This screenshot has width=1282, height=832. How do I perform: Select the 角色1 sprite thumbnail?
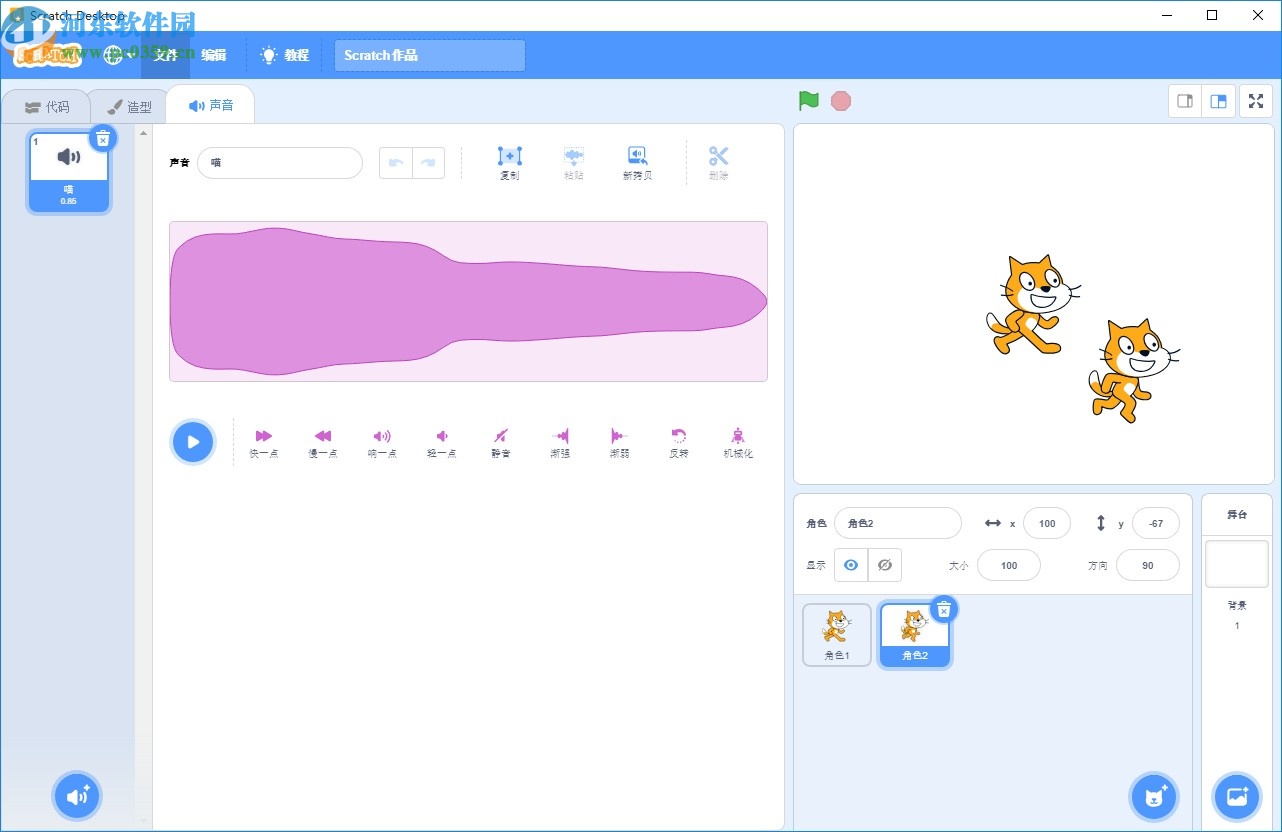click(836, 634)
